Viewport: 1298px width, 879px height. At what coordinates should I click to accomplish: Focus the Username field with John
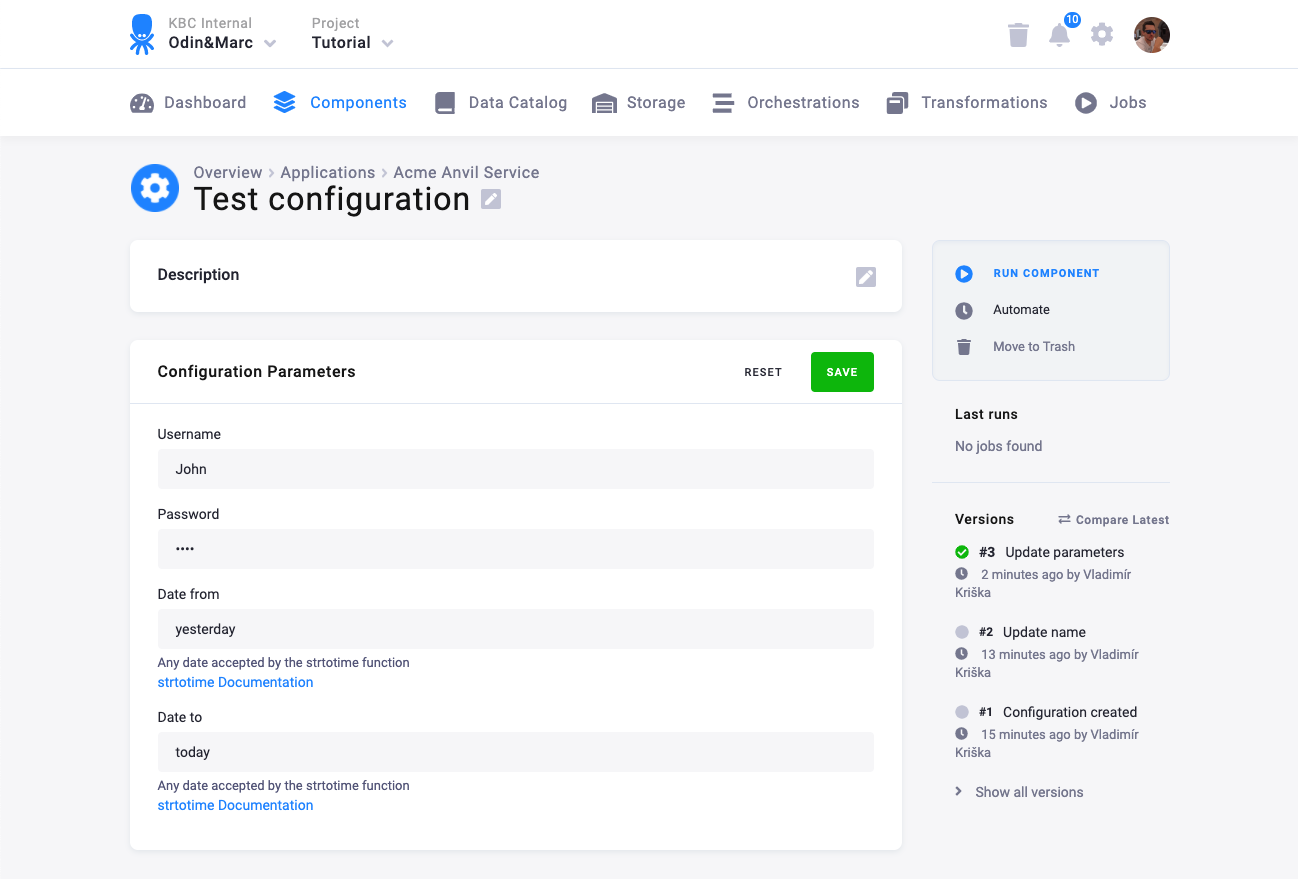516,469
